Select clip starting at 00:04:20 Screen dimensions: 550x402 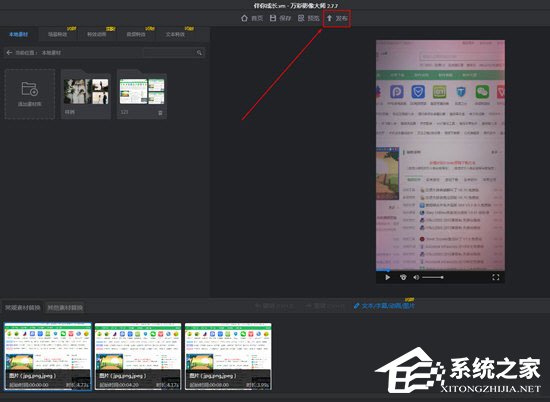pyautogui.click(x=138, y=356)
